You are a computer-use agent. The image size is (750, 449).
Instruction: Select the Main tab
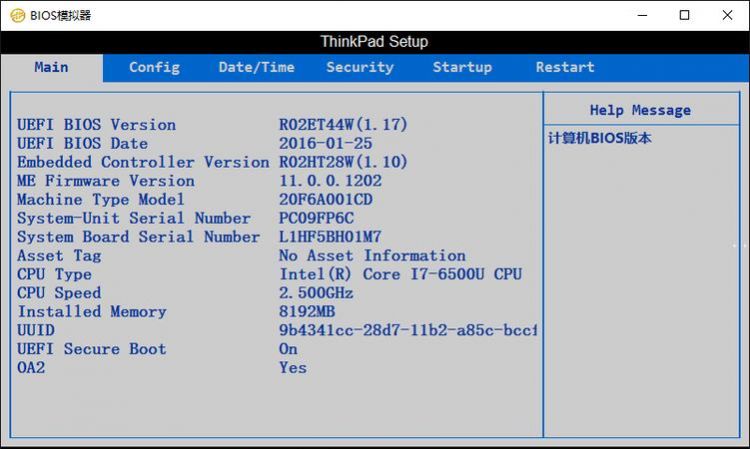point(51,67)
